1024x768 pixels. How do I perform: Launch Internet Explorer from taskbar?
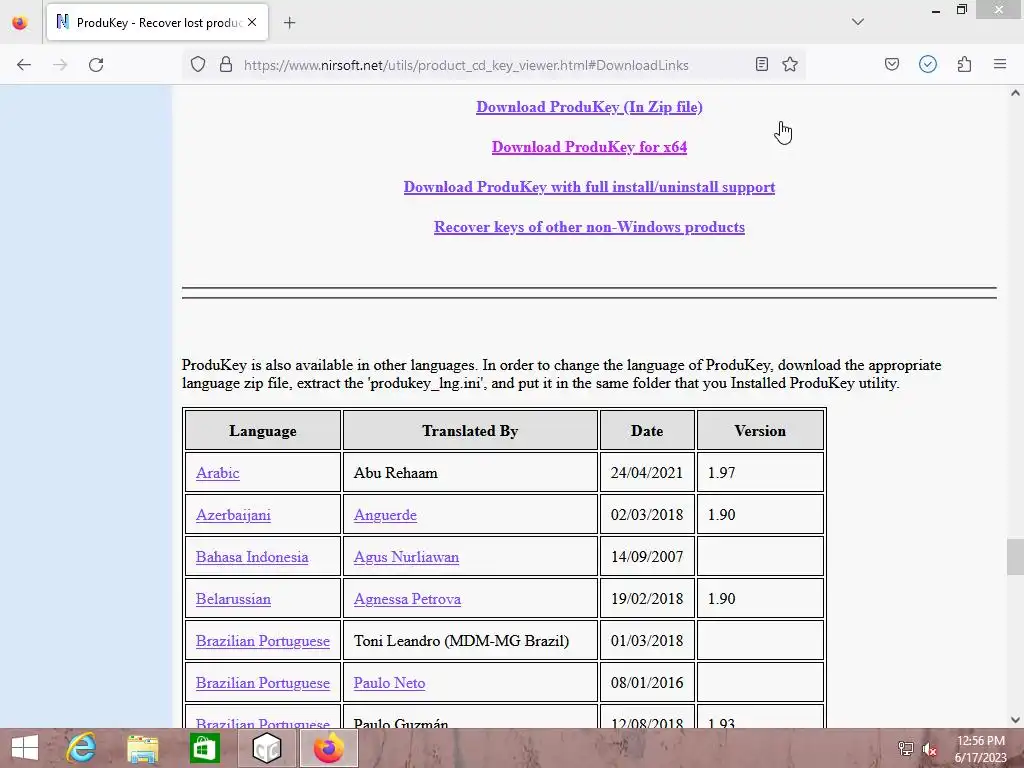tap(82, 748)
